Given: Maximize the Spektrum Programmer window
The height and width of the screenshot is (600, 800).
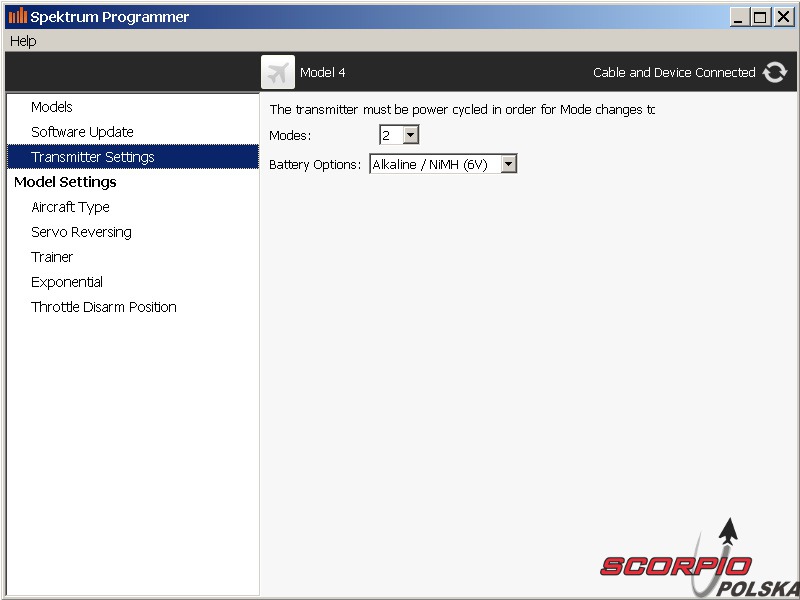Looking at the screenshot, I should point(760,17).
